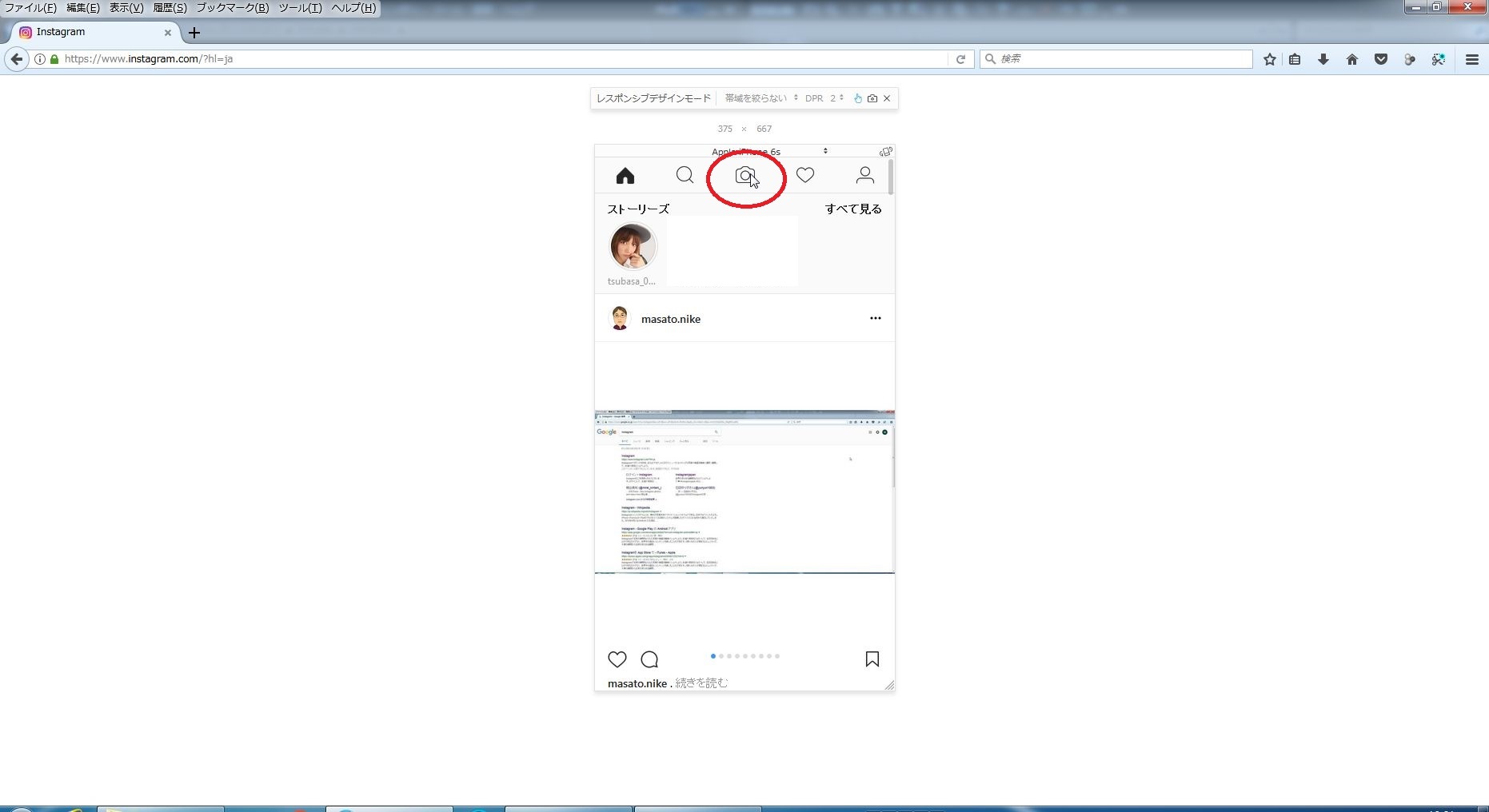Reload the current page
This screenshot has width=1489, height=812.
[x=960, y=59]
